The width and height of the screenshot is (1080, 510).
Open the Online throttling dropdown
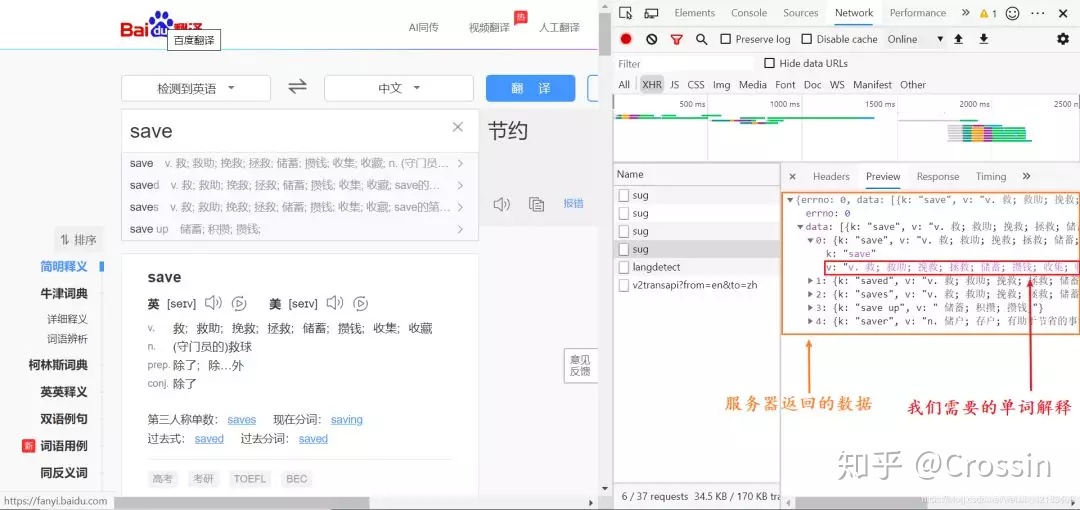click(914, 39)
